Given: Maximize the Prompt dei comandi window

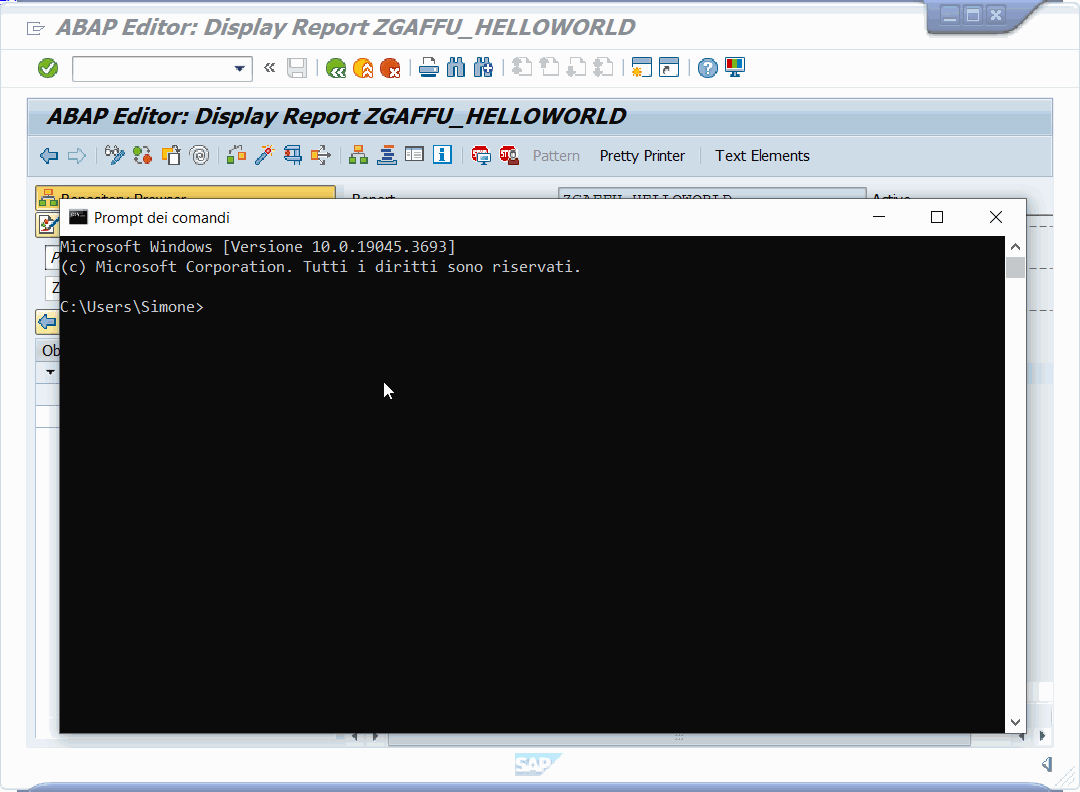Looking at the screenshot, I should (937, 218).
